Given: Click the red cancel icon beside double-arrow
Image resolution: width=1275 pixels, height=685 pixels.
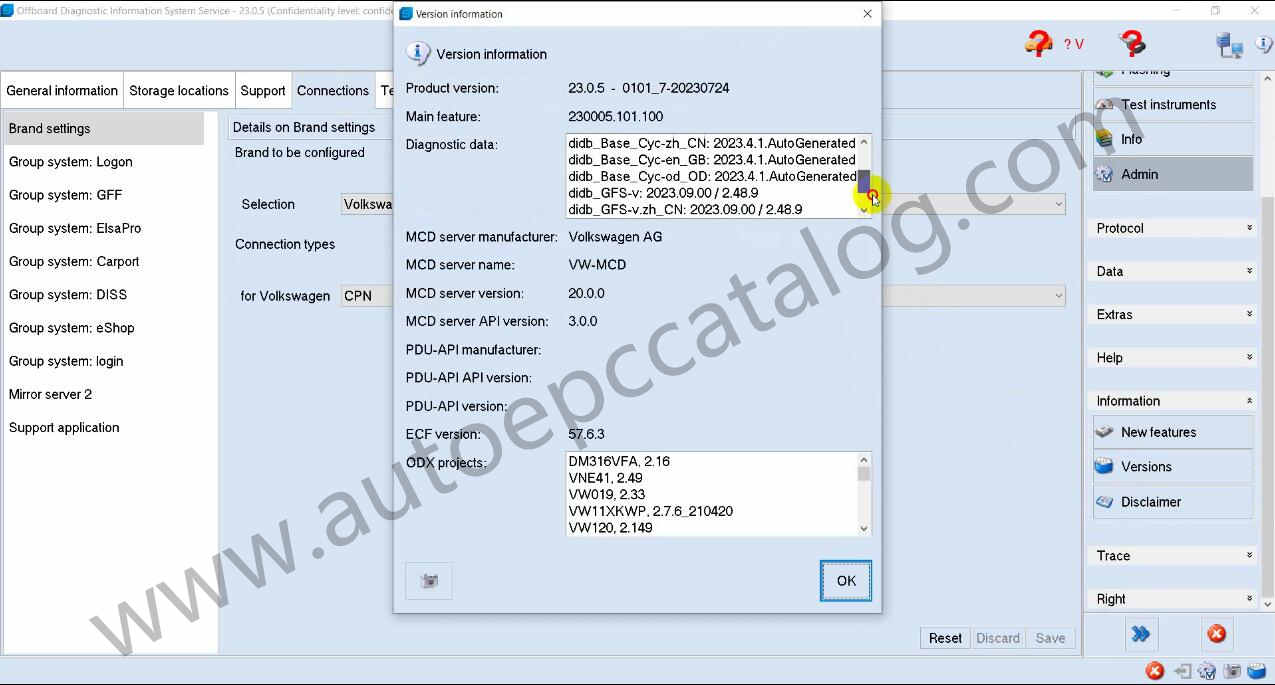Looking at the screenshot, I should click(x=1216, y=634).
